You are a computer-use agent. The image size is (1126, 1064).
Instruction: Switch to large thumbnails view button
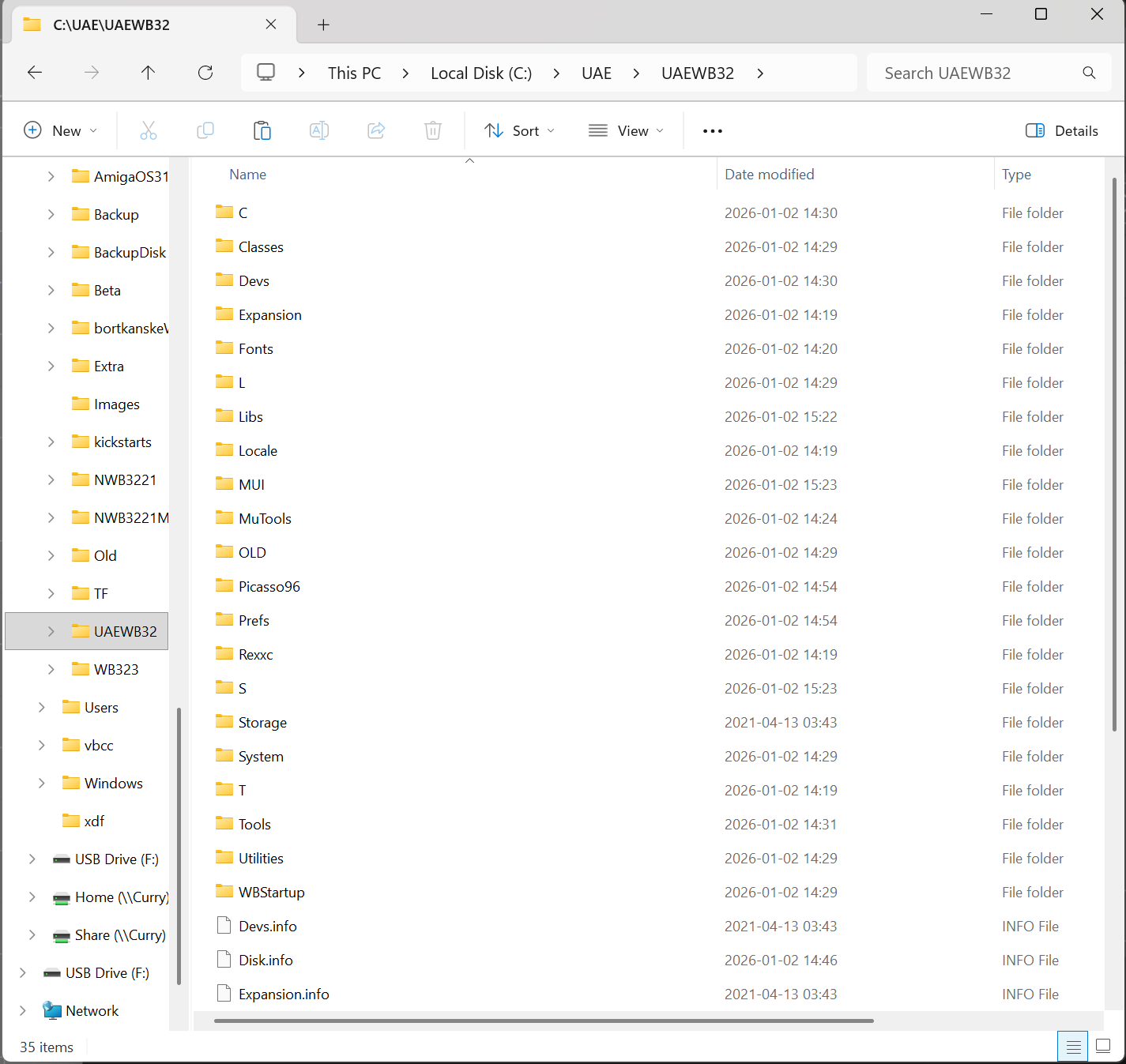pyautogui.click(x=1103, y=1047)
